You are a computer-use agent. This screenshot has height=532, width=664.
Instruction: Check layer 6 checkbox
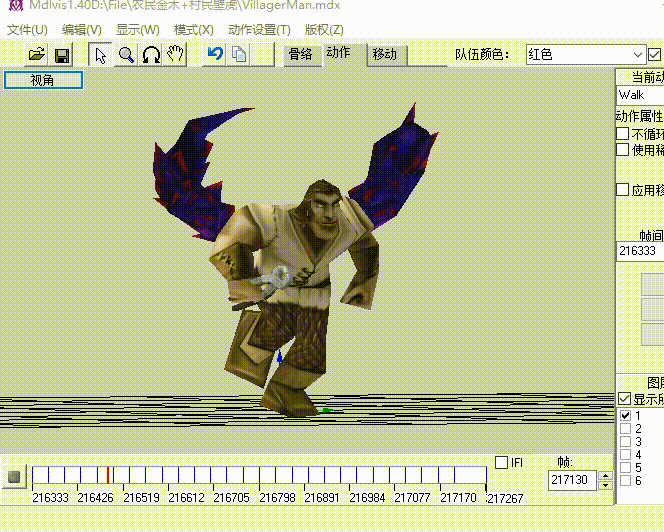click(x=625, y=481)
